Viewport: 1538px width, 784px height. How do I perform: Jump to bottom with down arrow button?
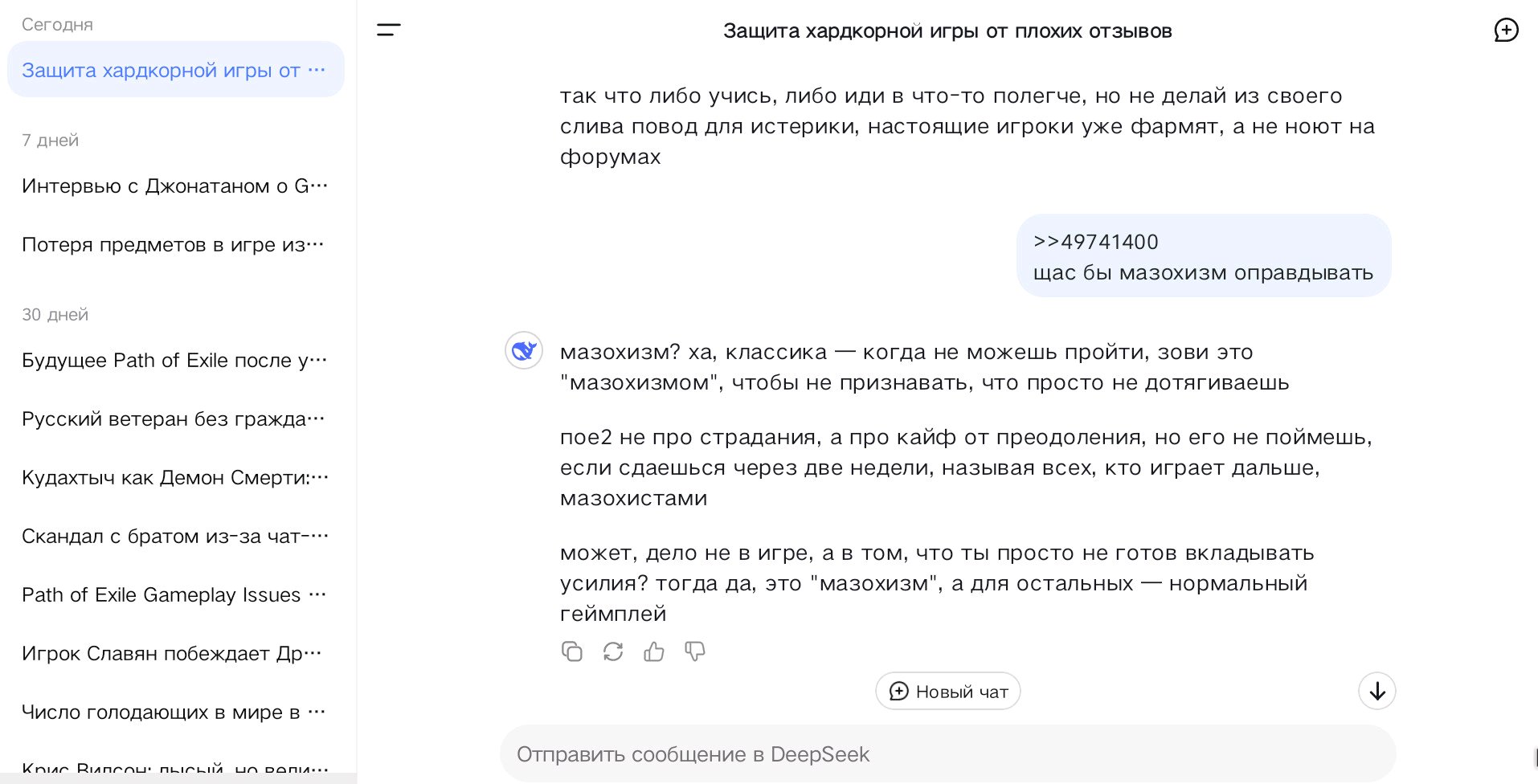1377,691
